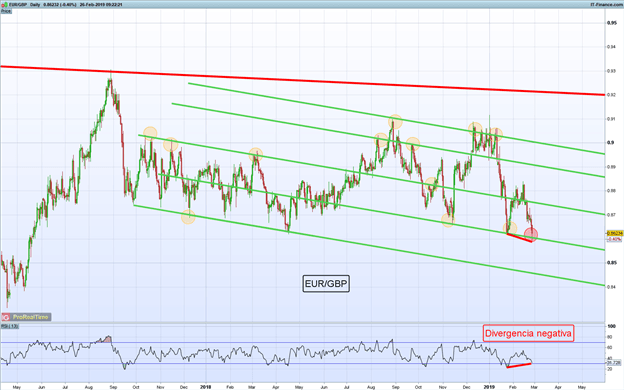This screenshot has height=390, width=624.
Task: Select the Divergencia negativa annotation box
Action: pyautogui.click(x=528, y=333)
